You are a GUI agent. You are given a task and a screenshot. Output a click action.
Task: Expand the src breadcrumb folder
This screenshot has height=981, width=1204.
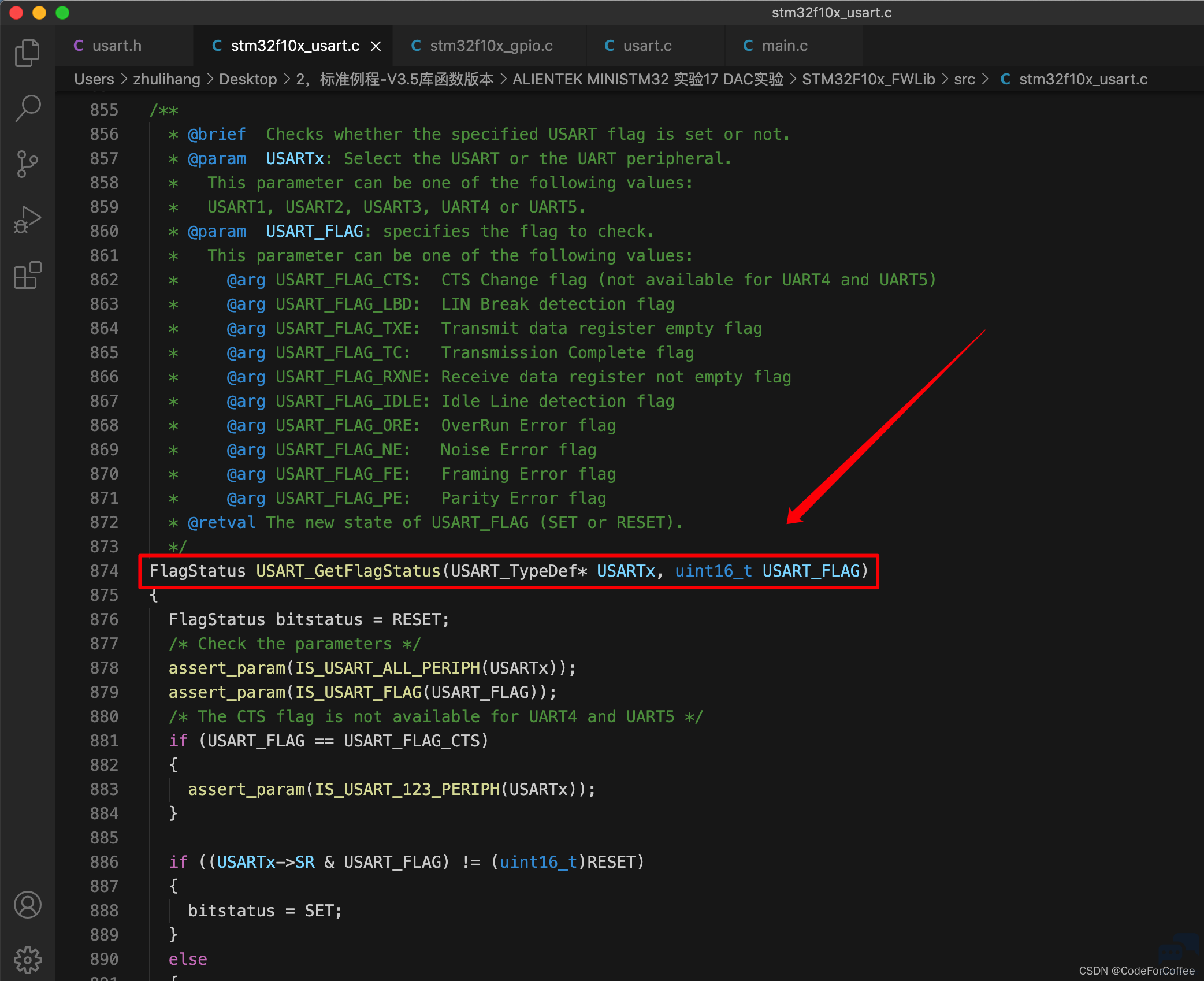point(964,79)
